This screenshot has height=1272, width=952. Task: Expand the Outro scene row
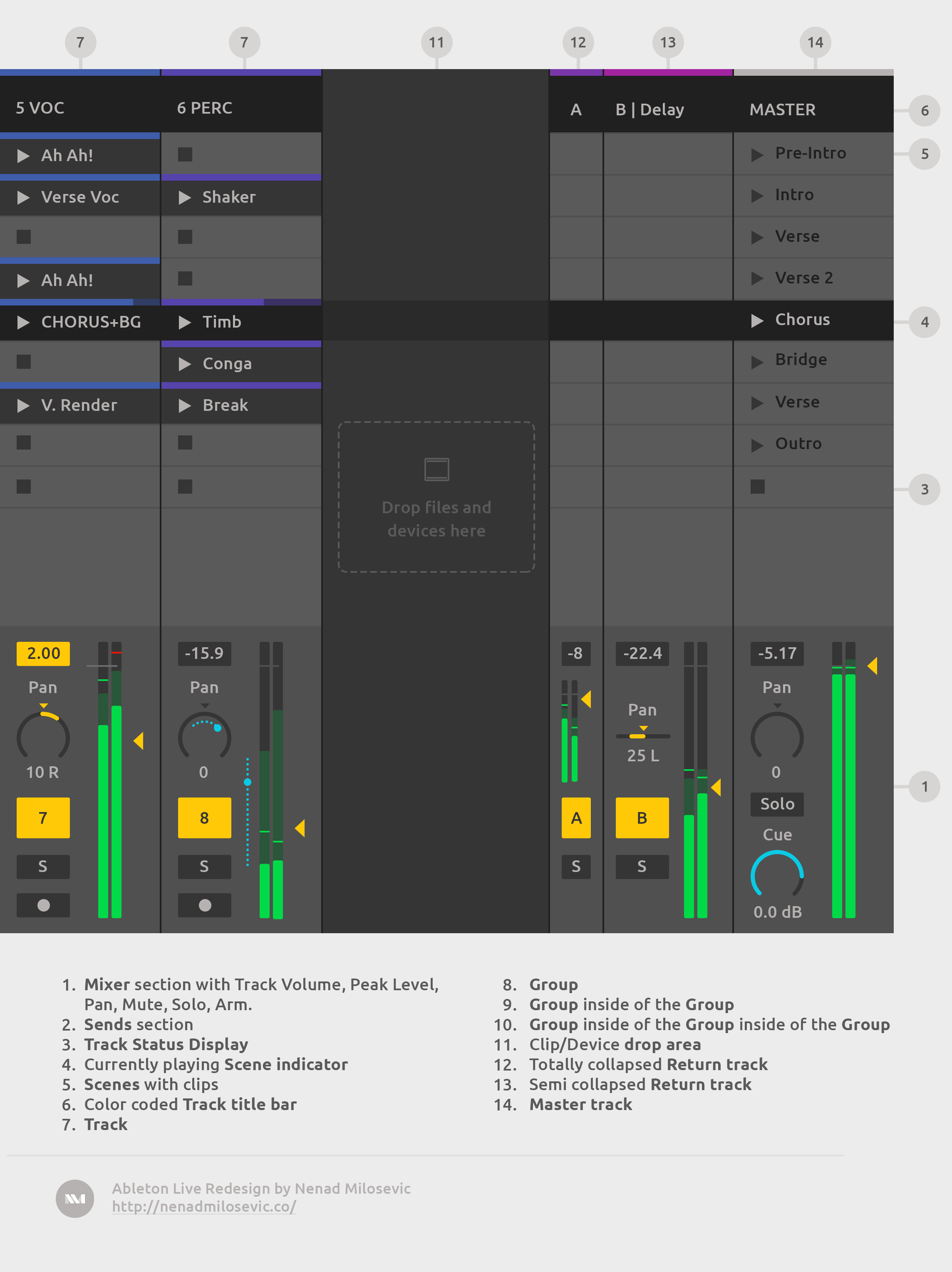coord(798,443)
